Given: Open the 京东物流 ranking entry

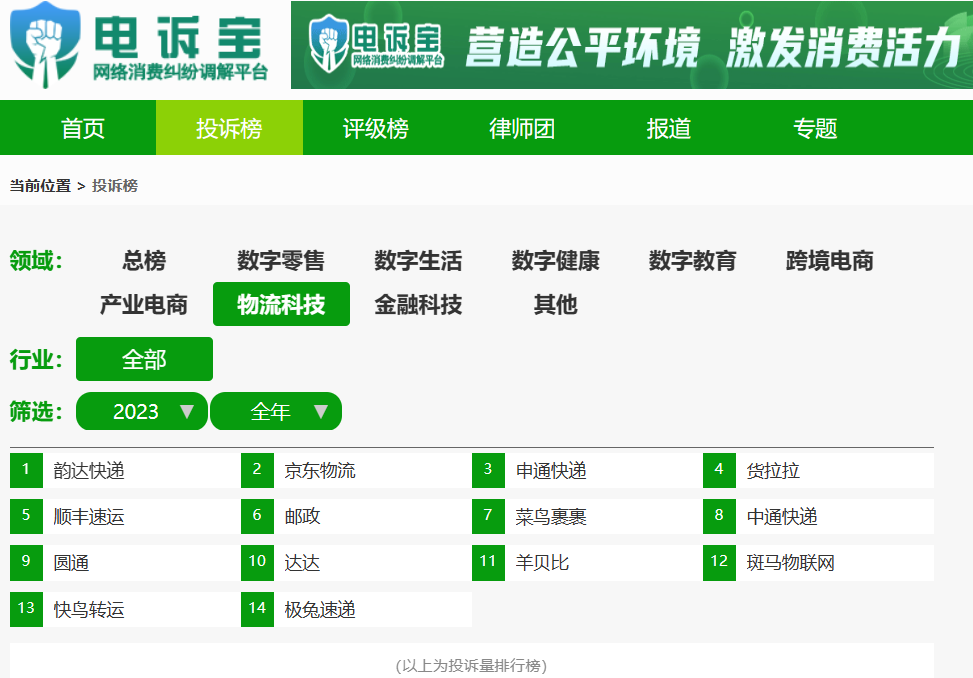Looking at the screenshot, I should click(320, 470).
